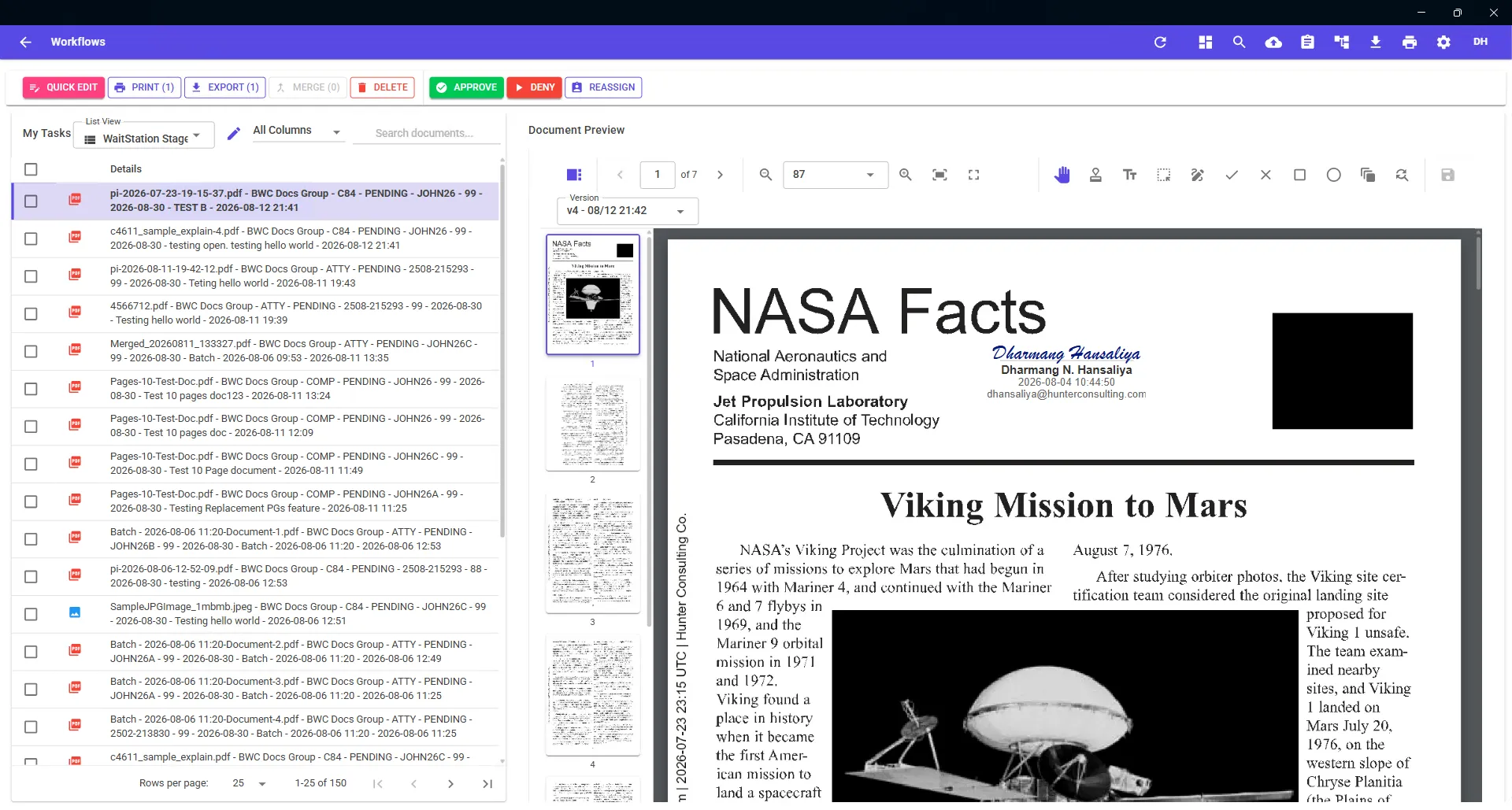
Task: Check the pi-2026-07-23-19-15-37.pdf row checkbox
Action: (x=31, y=201)
